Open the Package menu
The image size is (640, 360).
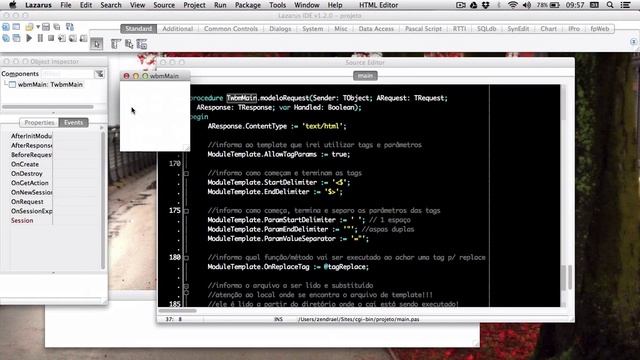[x=248, y=5]
